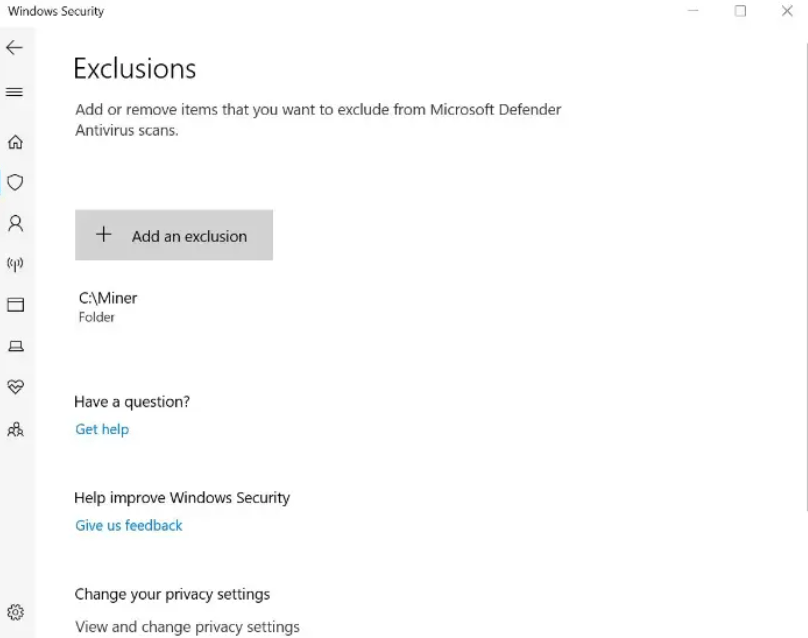Viewport: 808px width, 638px height.
Task: Open the hamburger navigation menu
Action: click(14, 92)
